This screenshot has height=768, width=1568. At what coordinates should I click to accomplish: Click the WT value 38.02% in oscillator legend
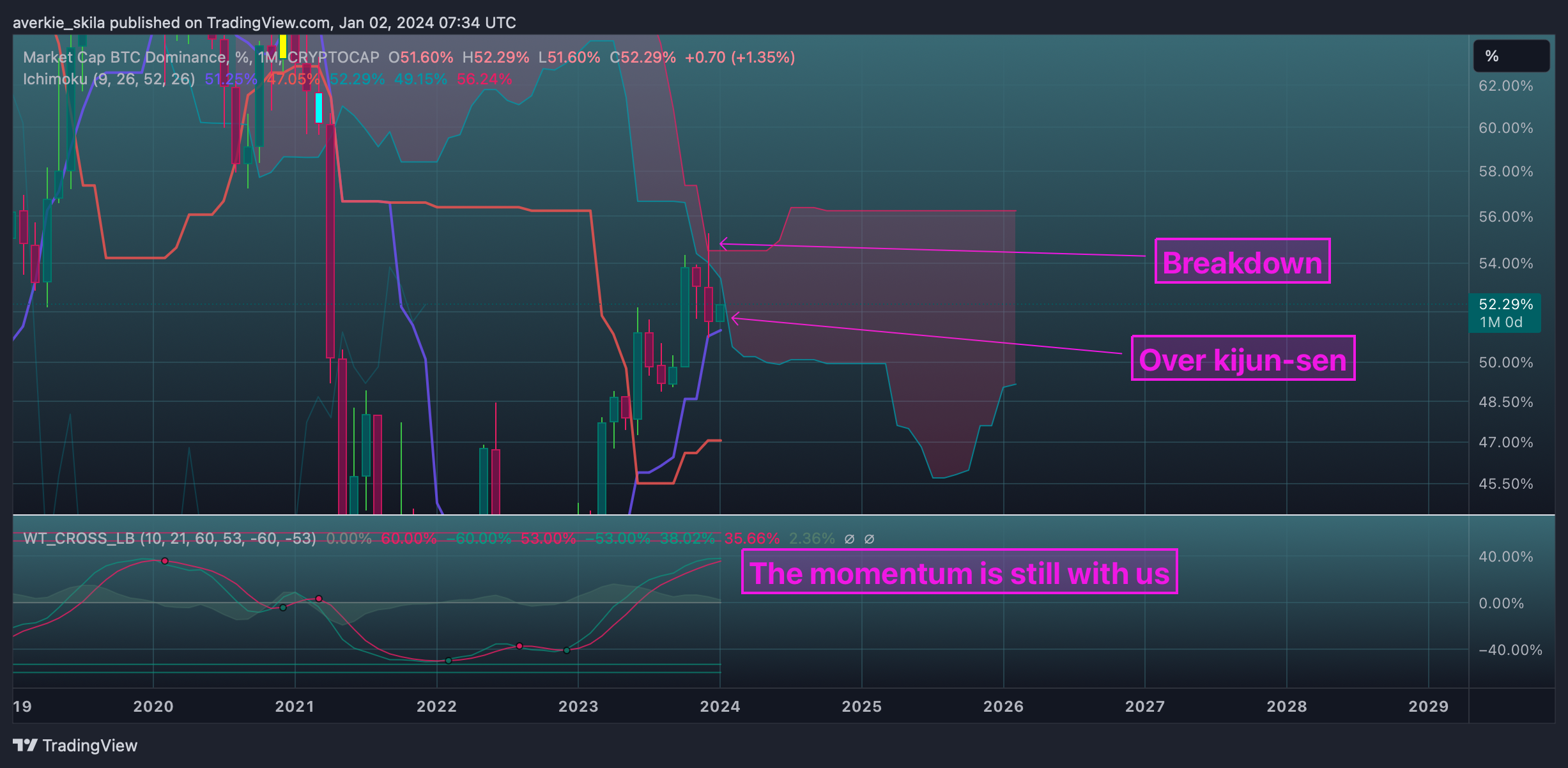click(x=688, y=539)
